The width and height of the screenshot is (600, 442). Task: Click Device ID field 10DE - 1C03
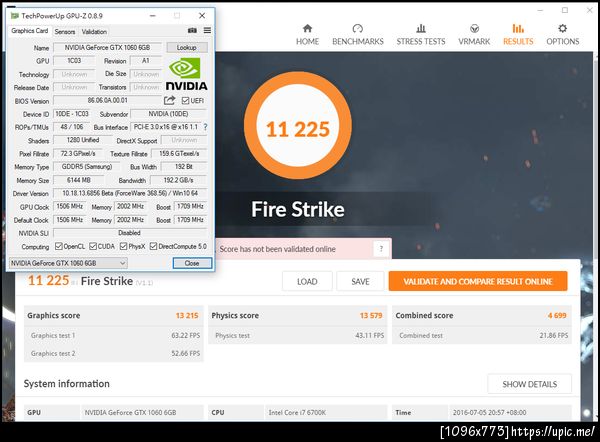point(72,114)
